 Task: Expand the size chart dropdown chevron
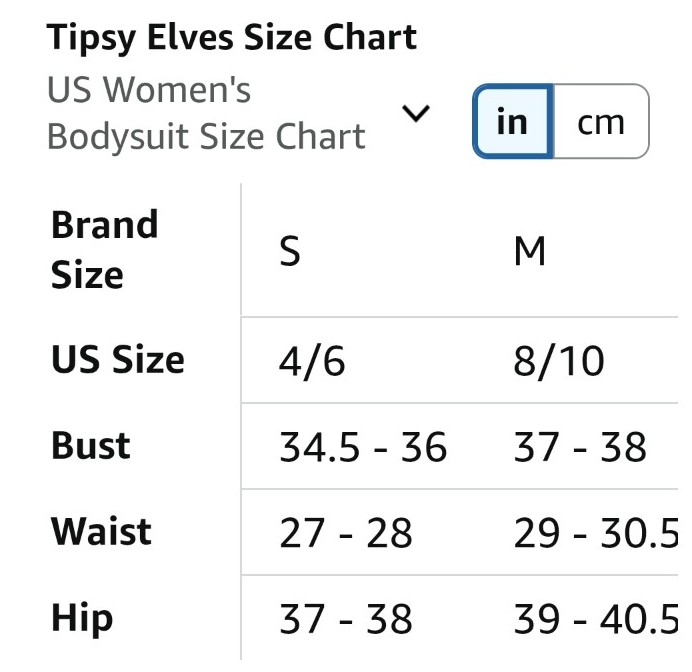pos(416,112)
